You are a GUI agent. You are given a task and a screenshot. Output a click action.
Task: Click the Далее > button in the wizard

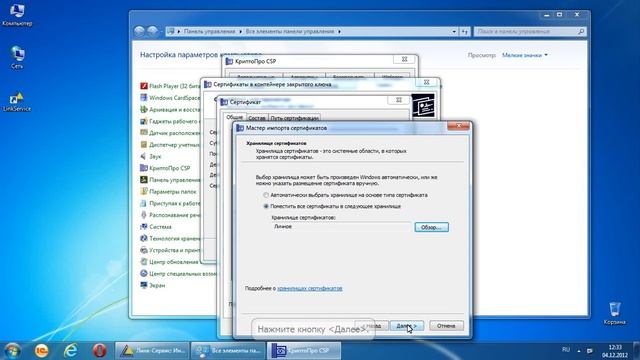click(407, 326)
